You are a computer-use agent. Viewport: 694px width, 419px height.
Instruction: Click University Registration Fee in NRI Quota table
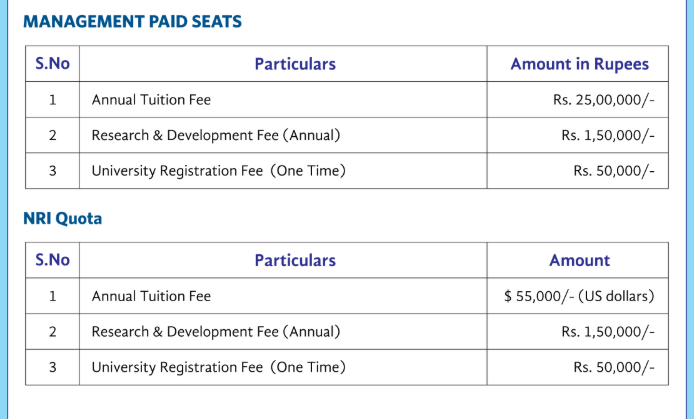click(x=218, y=367)
